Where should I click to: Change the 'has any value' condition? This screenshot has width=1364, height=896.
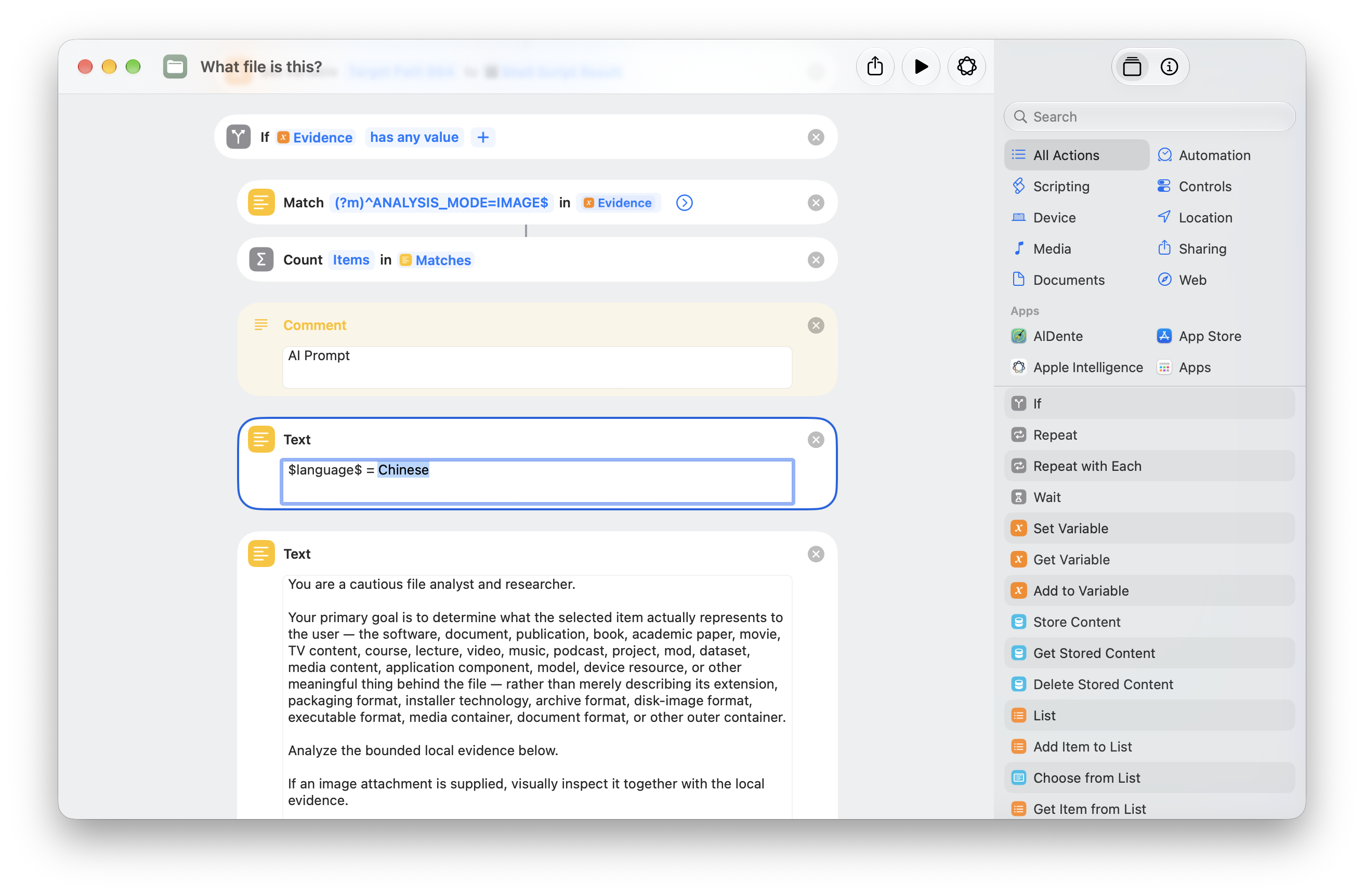click(414, 138)
